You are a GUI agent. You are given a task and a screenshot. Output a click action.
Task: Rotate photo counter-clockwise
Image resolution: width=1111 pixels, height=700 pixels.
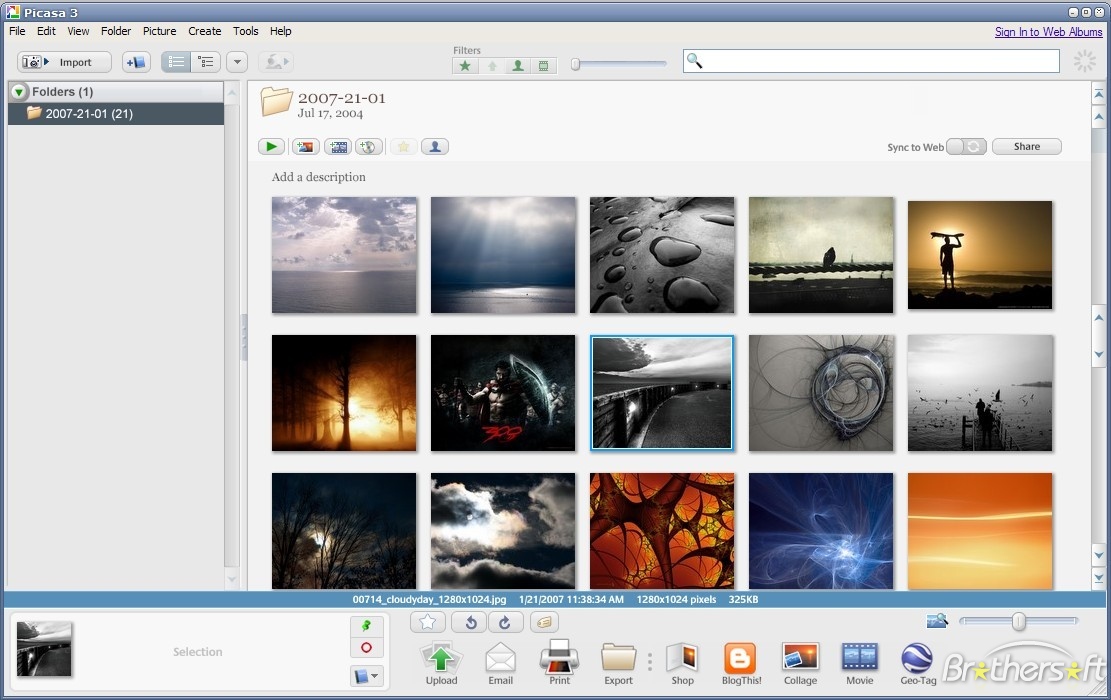tap(470, 622)
